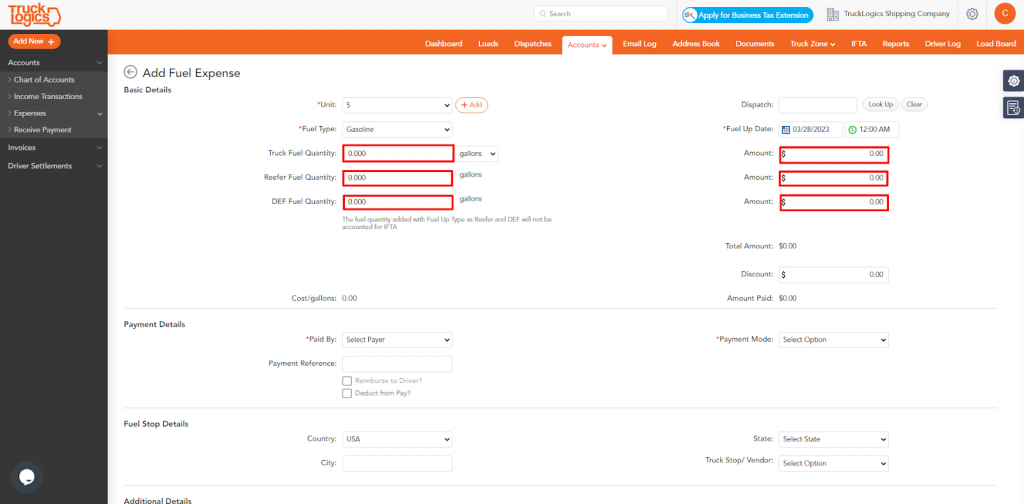Open the chat bubble support widget

(x=27, y=477)
